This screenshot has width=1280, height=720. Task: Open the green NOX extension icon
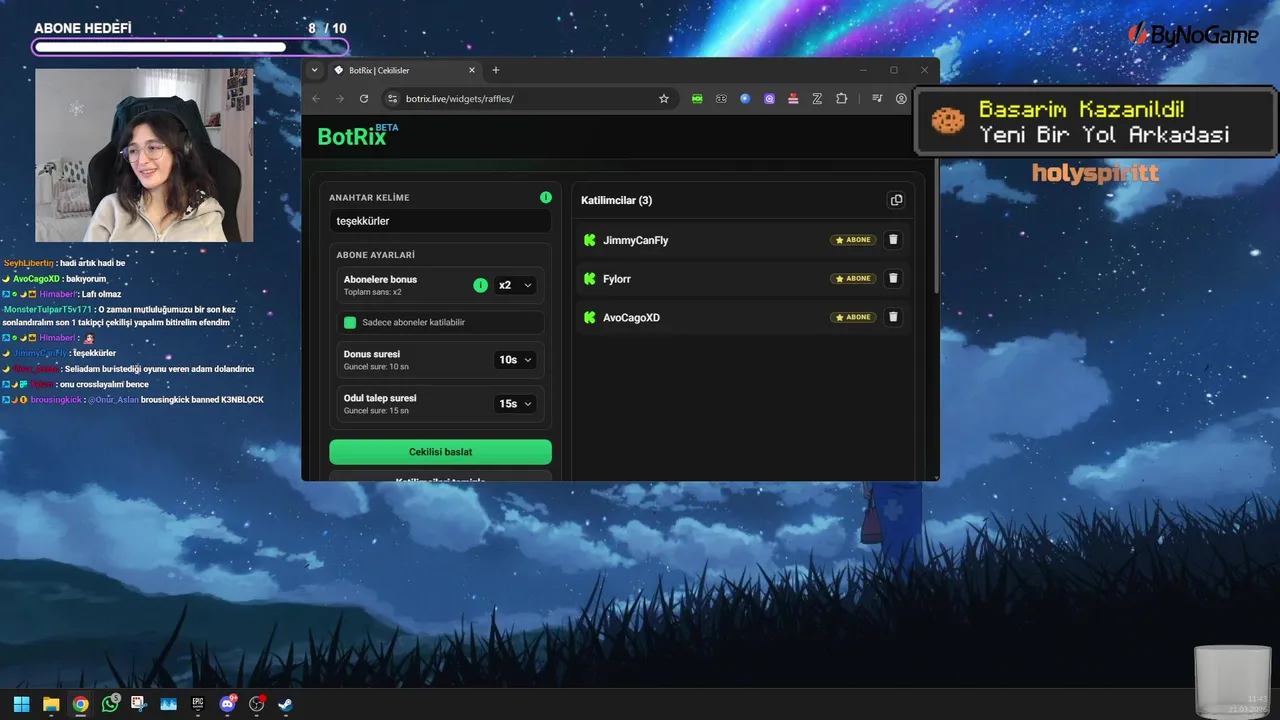pos(697,98)
